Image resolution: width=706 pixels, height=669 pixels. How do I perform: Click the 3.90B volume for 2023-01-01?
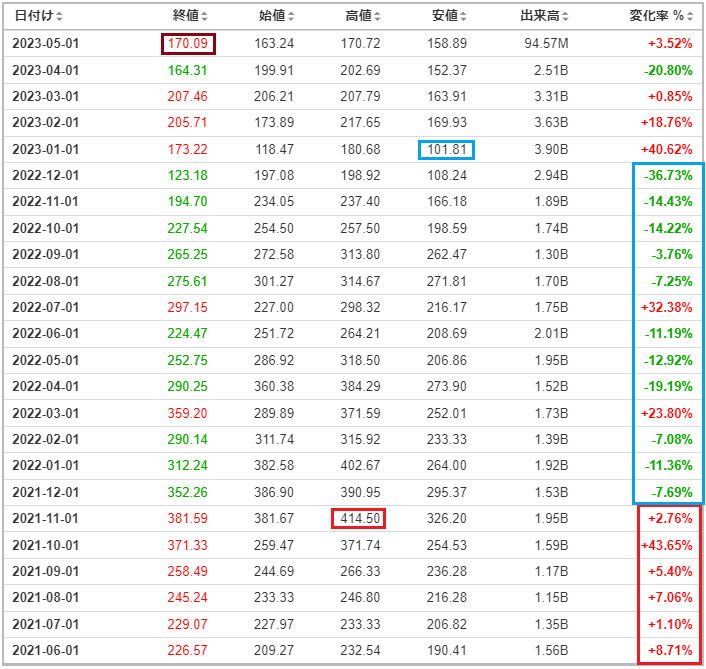pos(551,149)
